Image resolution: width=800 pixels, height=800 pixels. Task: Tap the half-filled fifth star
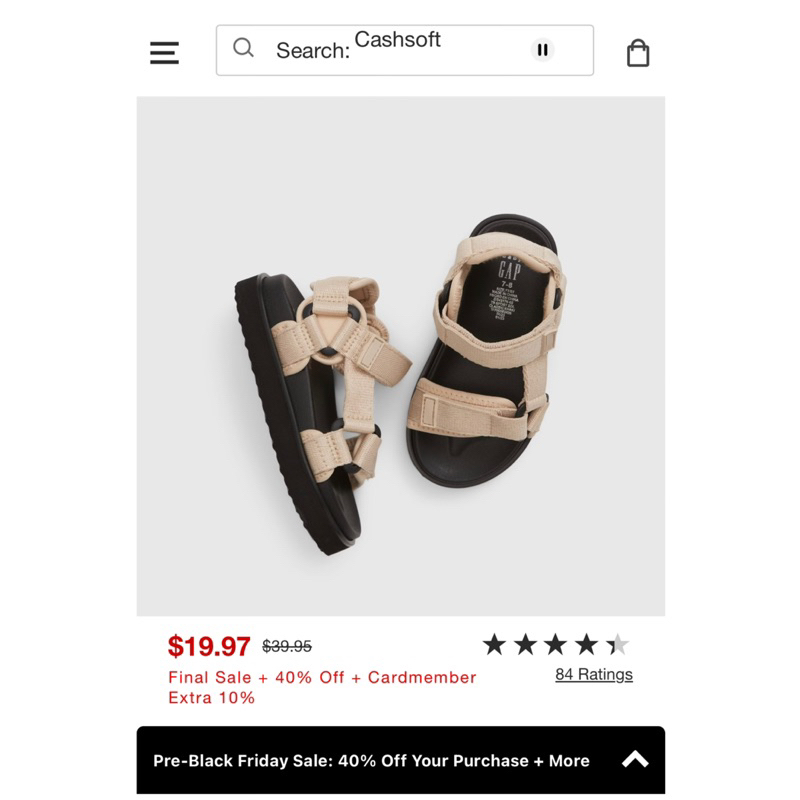[x=618, y=641]
